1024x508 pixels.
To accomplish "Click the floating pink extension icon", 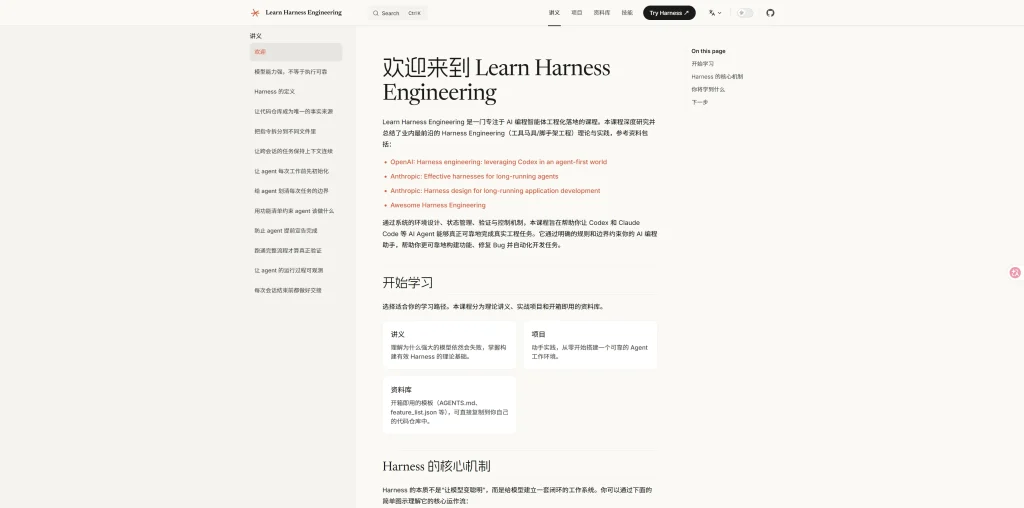I will [1015, 273].
